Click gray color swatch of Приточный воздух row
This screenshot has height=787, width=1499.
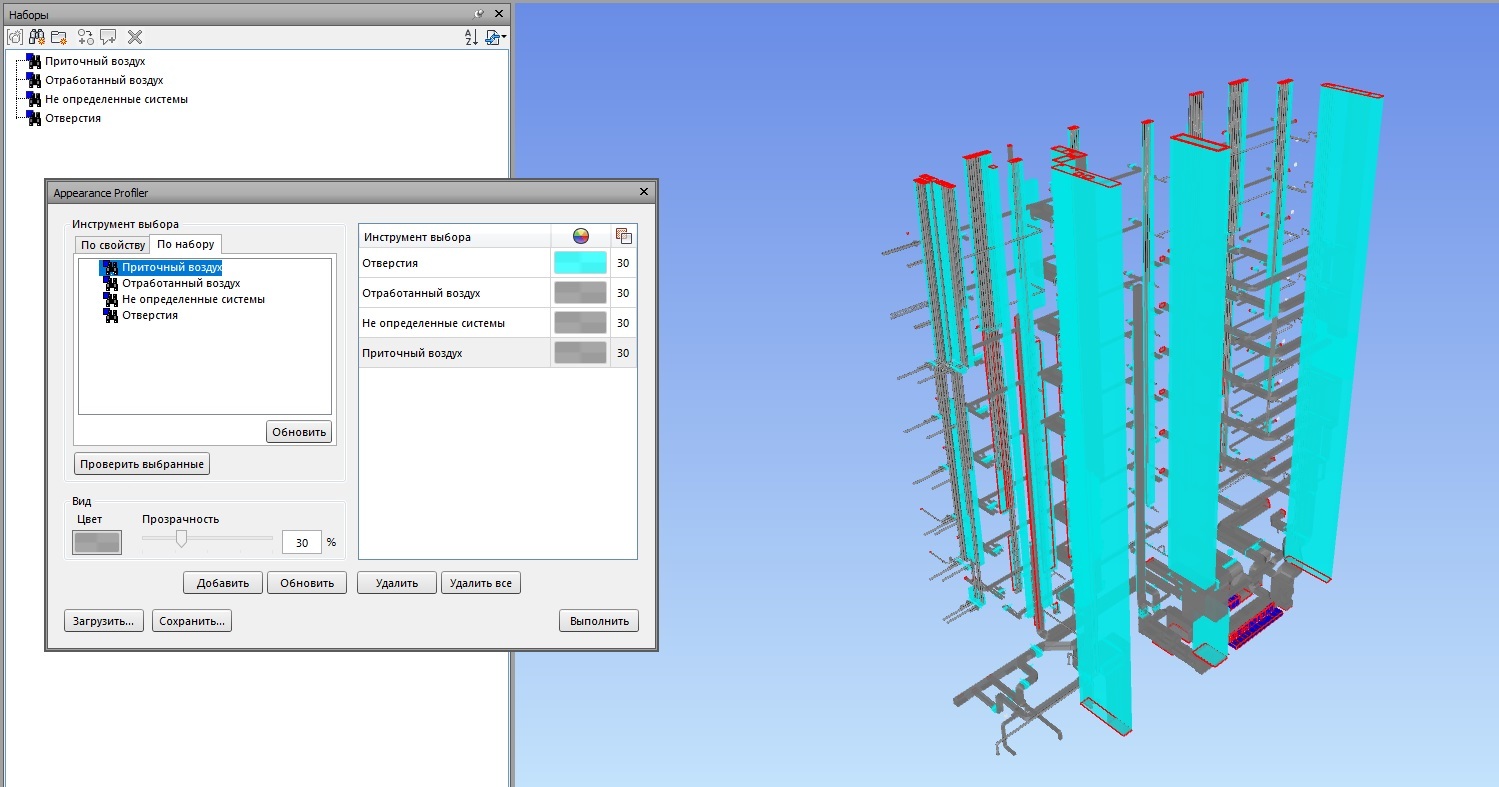pyautogui.click(x=581, y=353)
